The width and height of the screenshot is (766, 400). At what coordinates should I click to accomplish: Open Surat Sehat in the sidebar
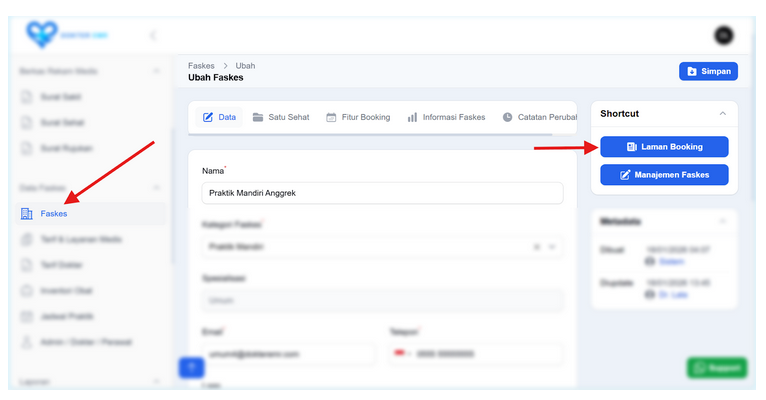[x=90, y=123]
